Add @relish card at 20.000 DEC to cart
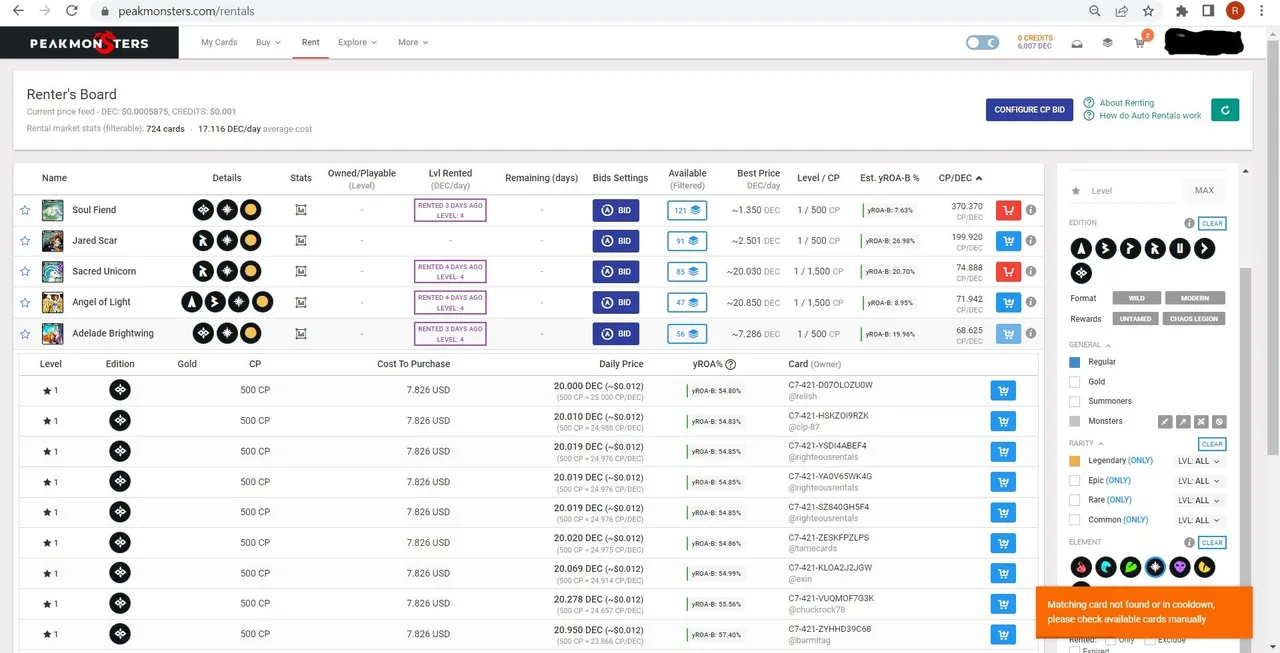1280x653 pixels. (x=1002, y=391)
